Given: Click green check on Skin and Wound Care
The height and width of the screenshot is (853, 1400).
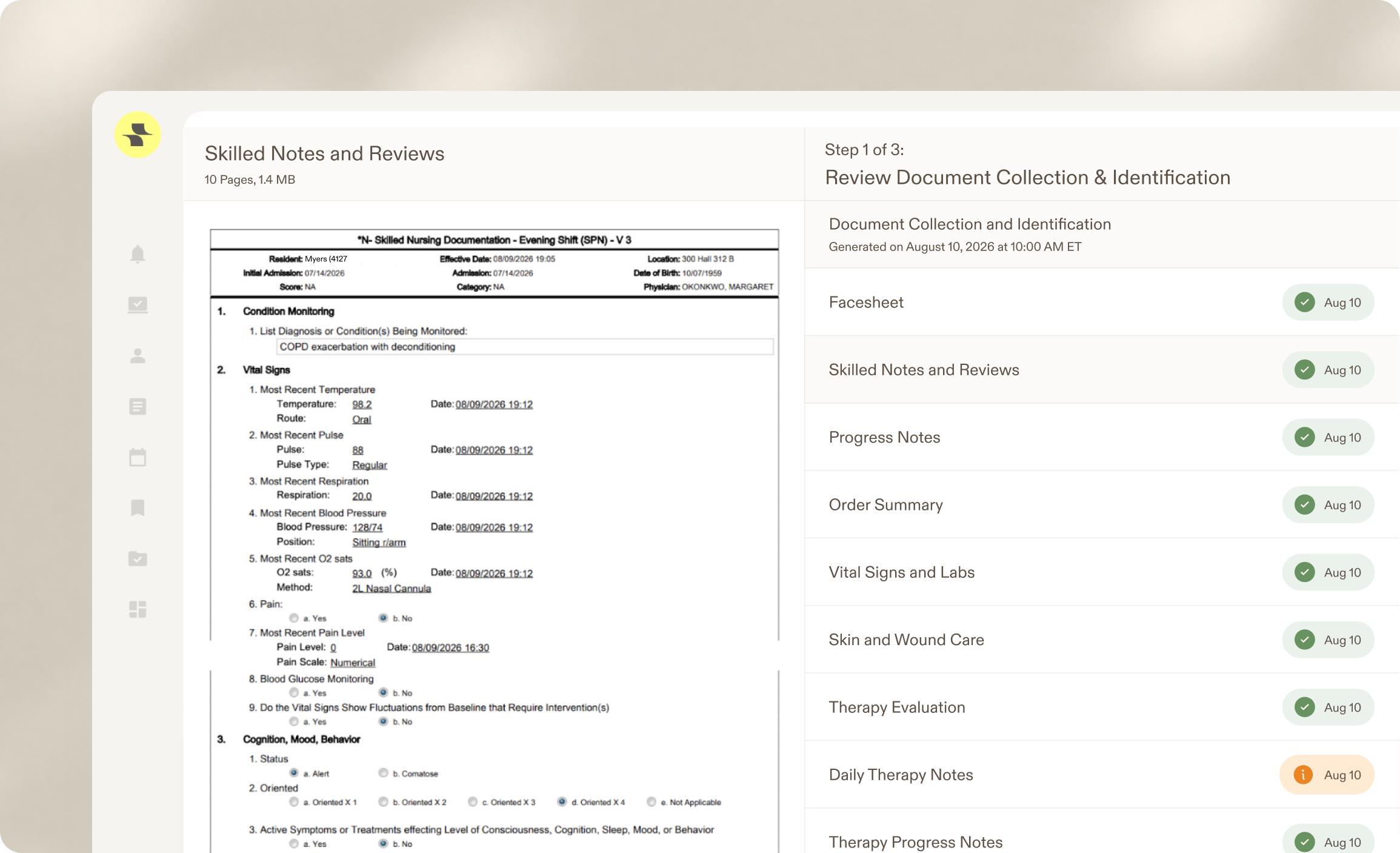Looking at the screenshot, I should [x=1304, y=640].
